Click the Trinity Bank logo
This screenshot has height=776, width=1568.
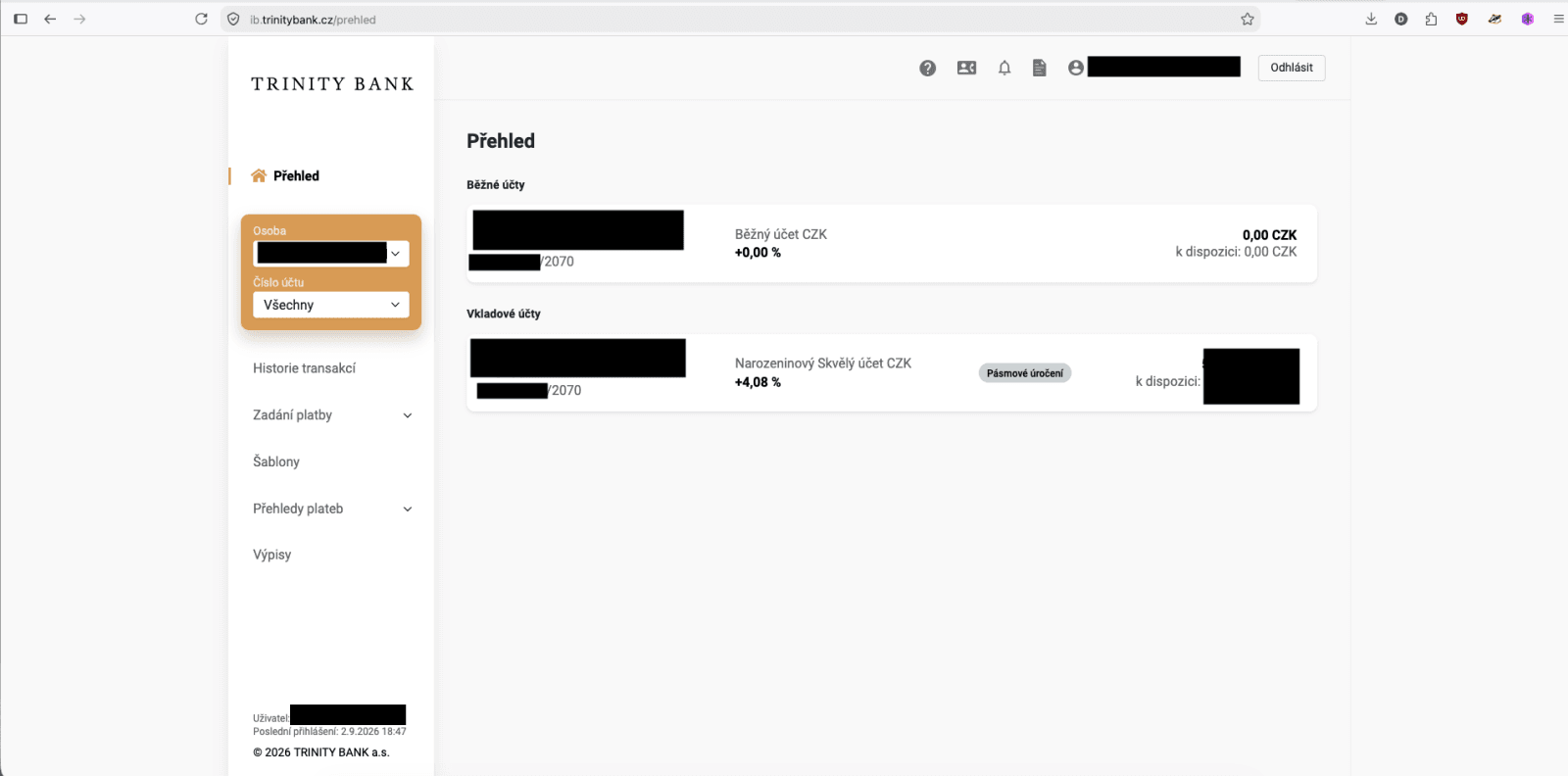click(332, 84)
